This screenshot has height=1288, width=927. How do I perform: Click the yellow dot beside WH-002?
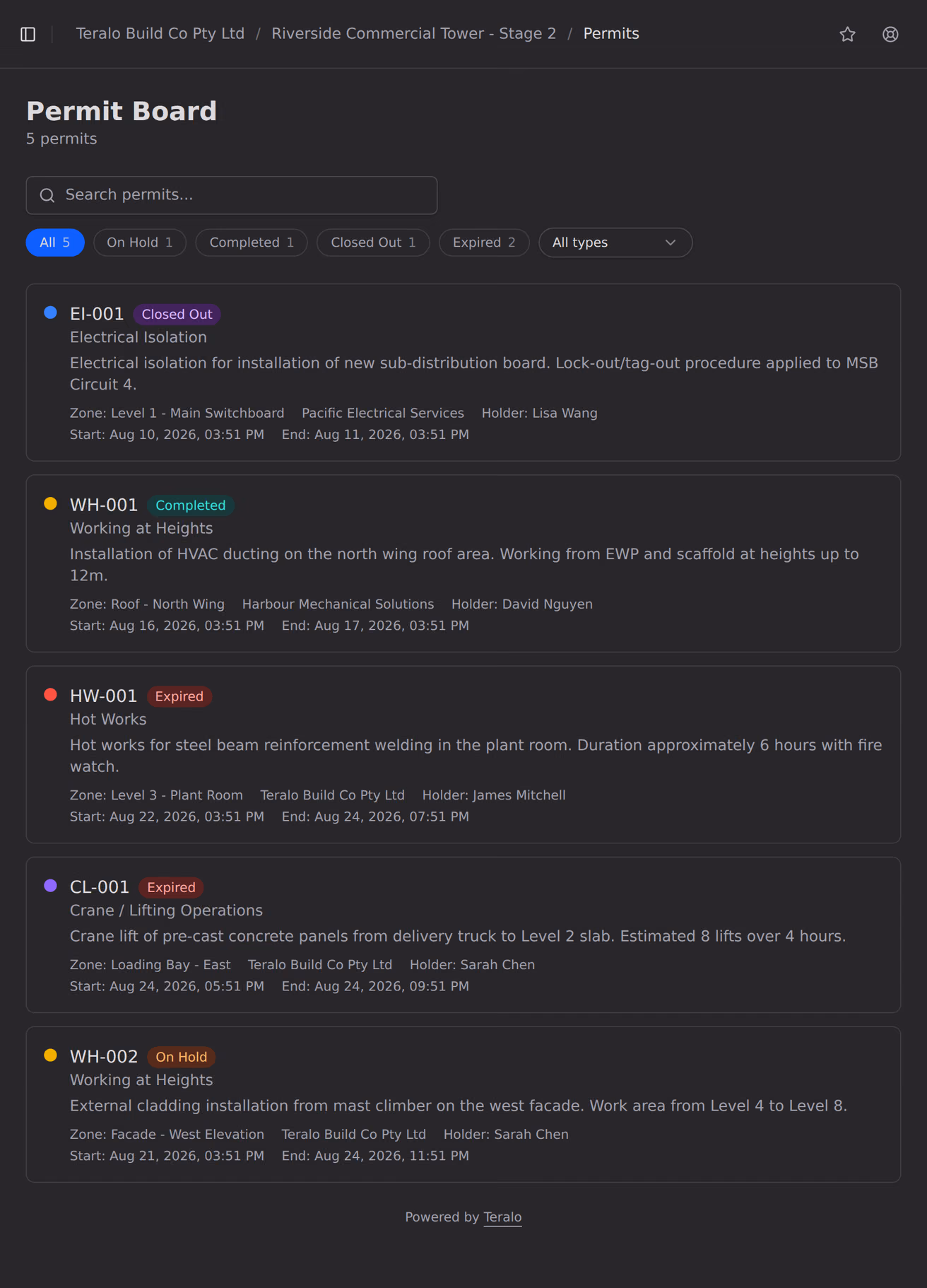pyautogui.click(x=50, y=1055)
